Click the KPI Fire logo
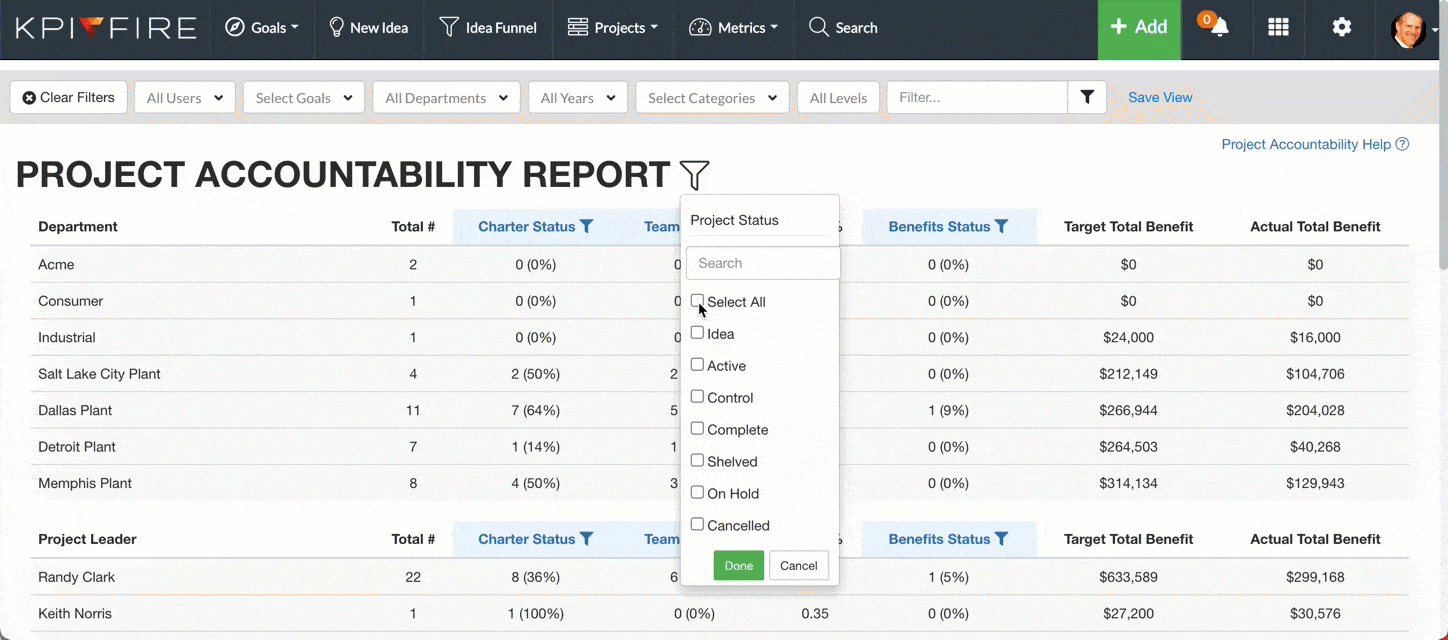The height and width of the screenshot is (640, 1448). 105,28
